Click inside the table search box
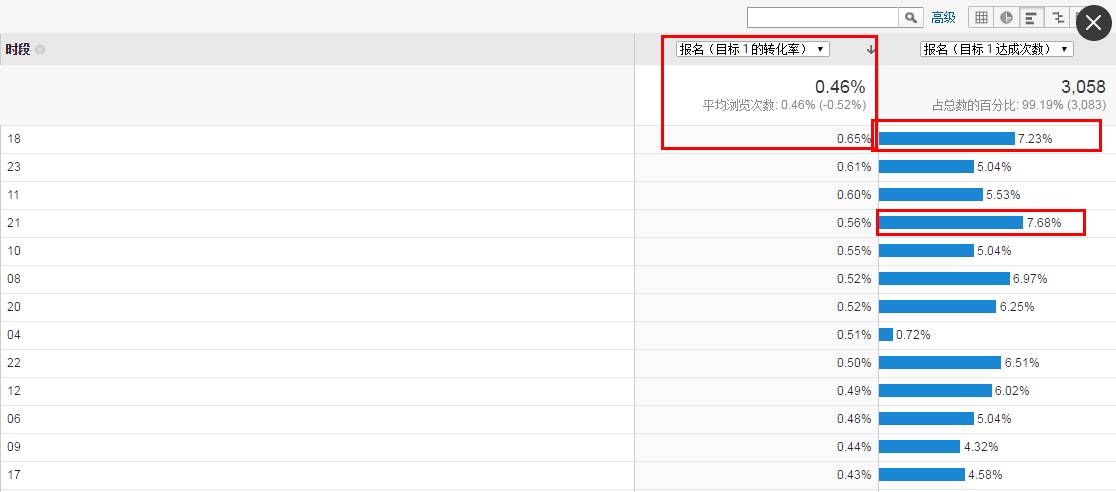This screenshot has width=1116, height=492. coord(823,18)
